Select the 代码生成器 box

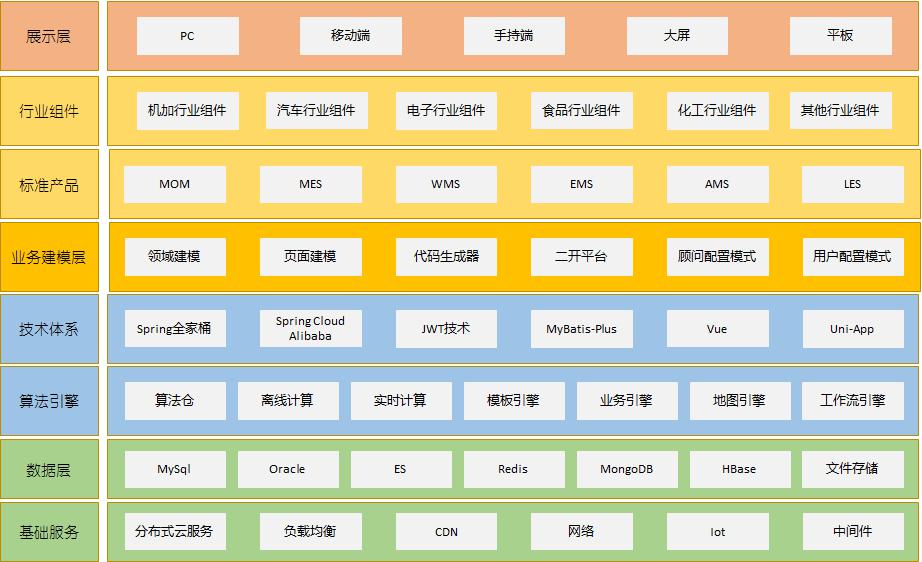click(x=446, y=257)
